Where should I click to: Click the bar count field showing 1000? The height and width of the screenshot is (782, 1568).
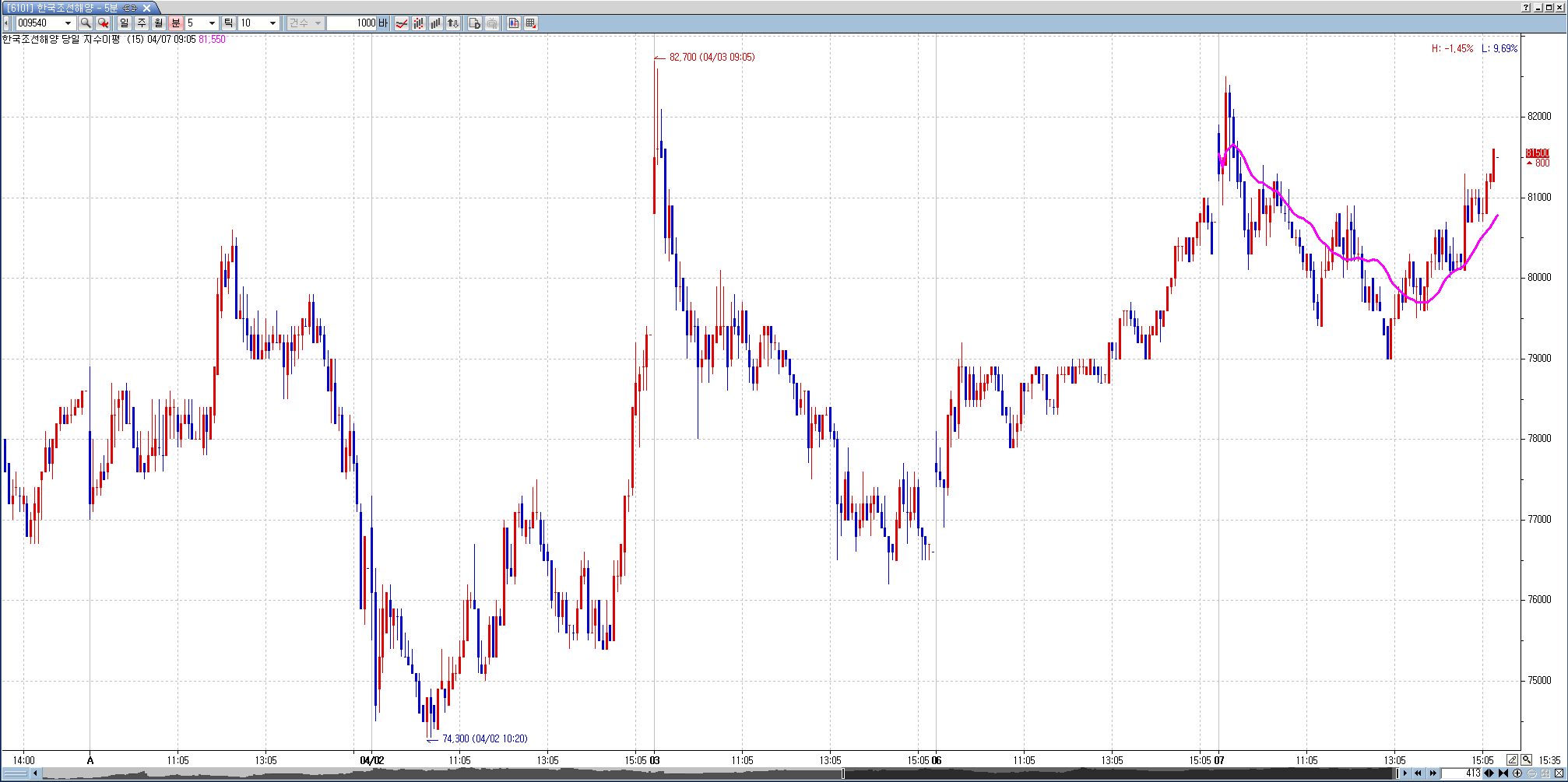point(351,23)
